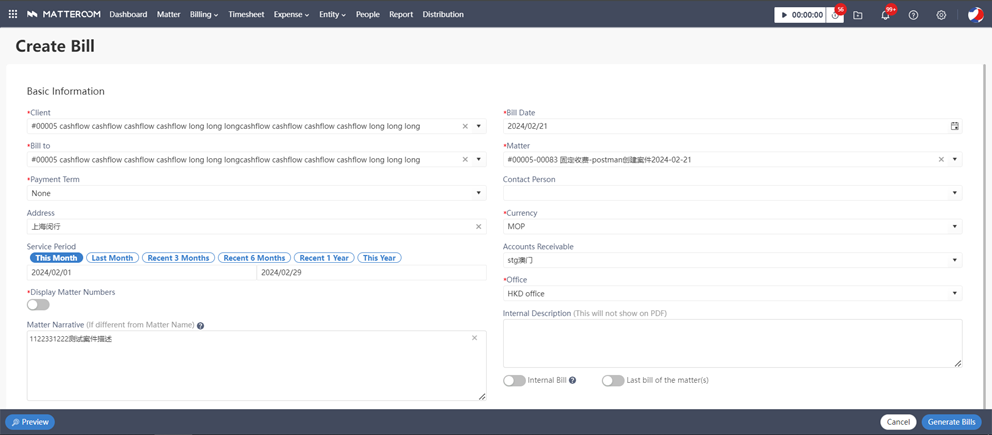Open the folder icon in top bar

coord(858,15)
